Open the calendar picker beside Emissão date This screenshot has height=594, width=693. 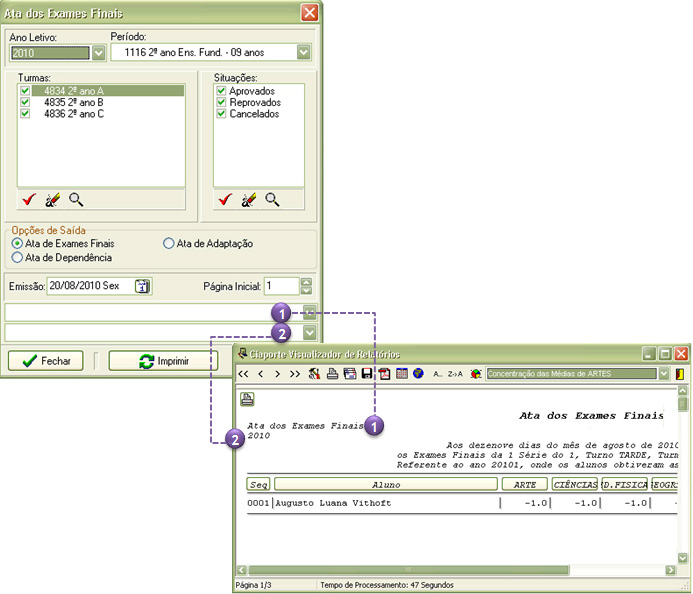point(142,286)
